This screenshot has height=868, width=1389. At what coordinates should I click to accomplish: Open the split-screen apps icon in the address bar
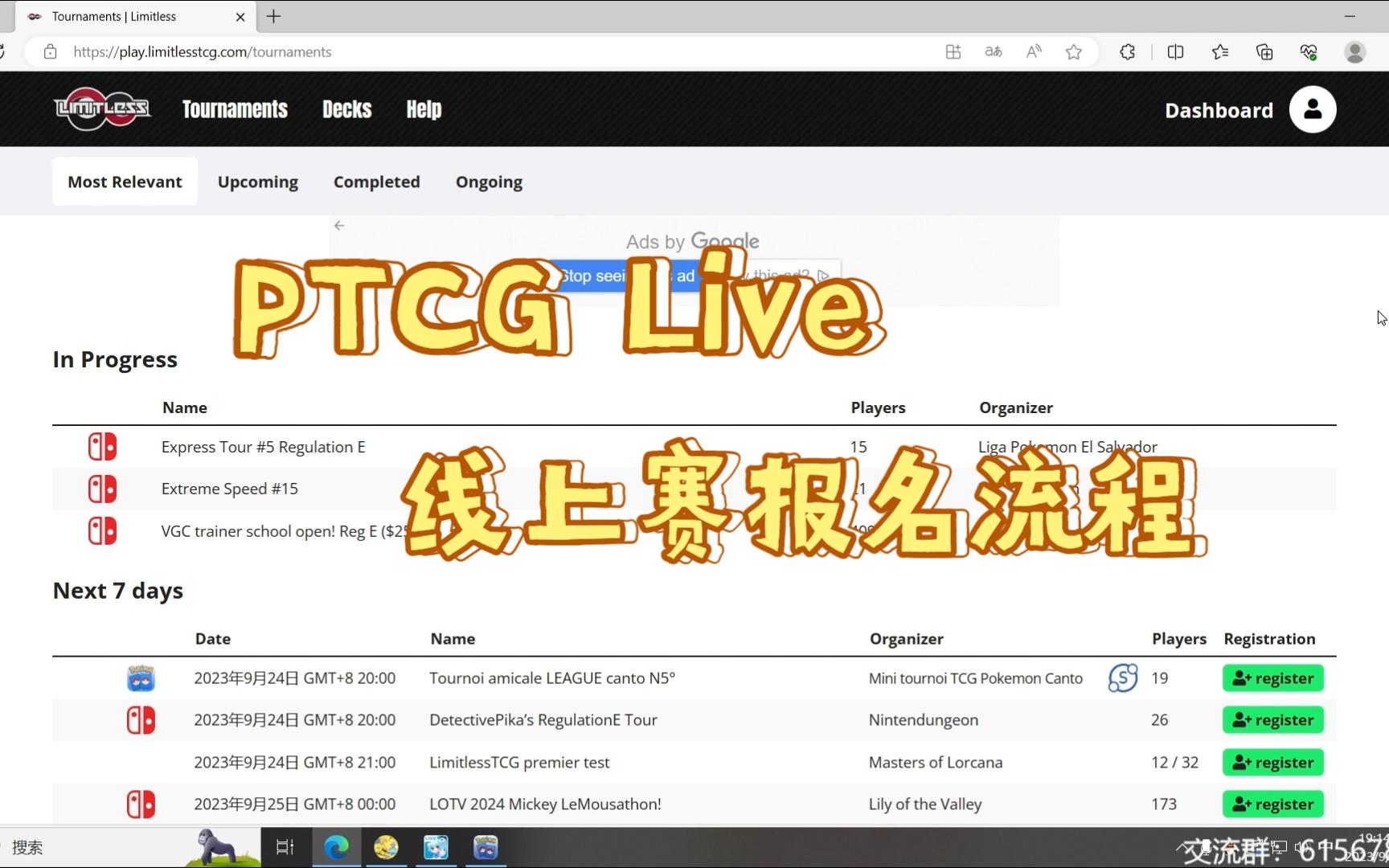click(953, 52)
